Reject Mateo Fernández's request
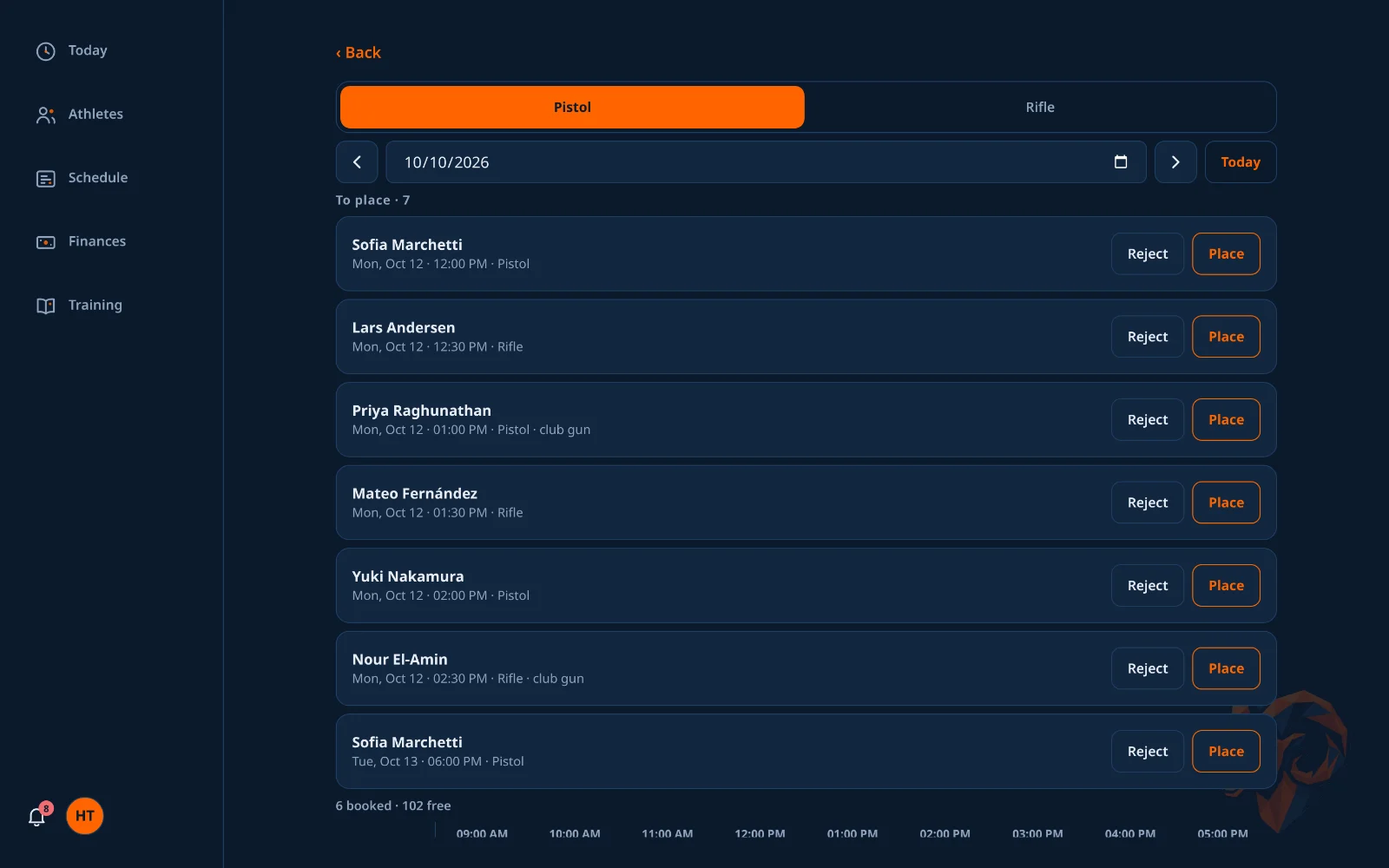Image resolution: width=1389 pixels, height=868 pixels. click(1148, 503)
